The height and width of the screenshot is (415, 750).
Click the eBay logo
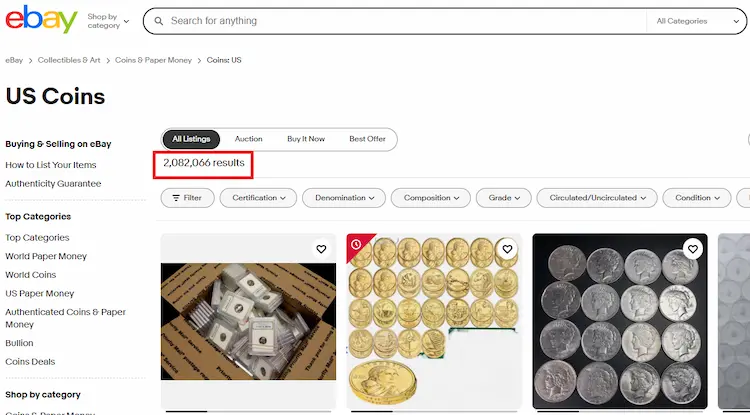point(41,20)
